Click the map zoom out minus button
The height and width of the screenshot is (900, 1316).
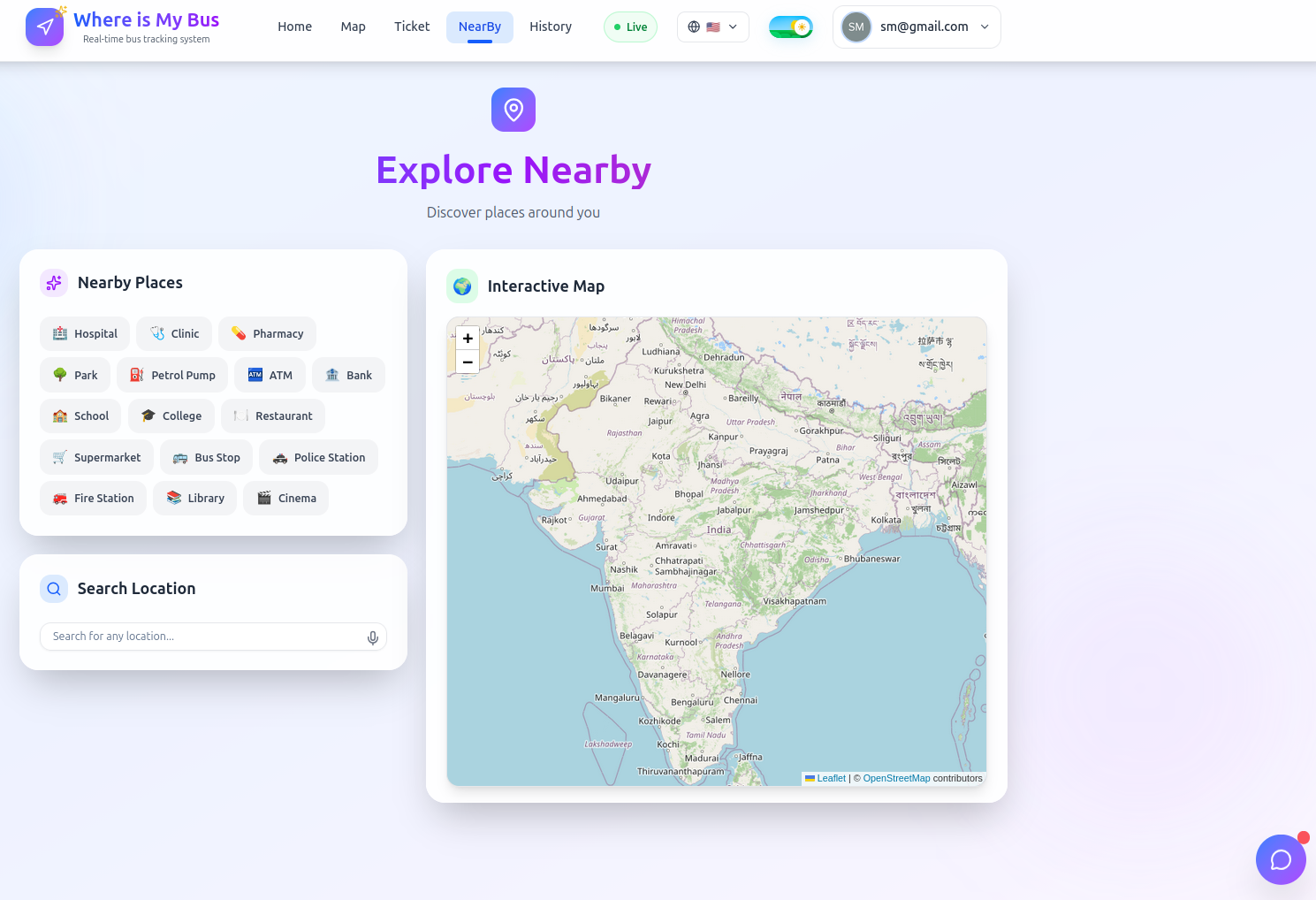(x=468, y=362)
